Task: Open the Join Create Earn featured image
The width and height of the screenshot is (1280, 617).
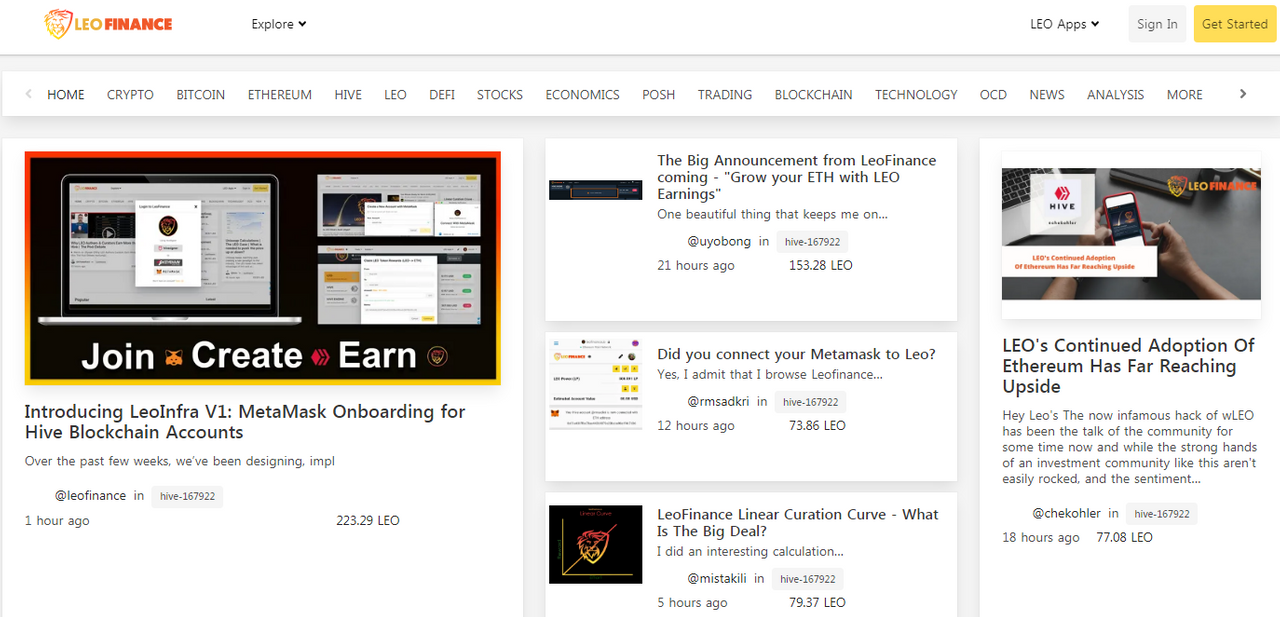Action: click(263, 268)
